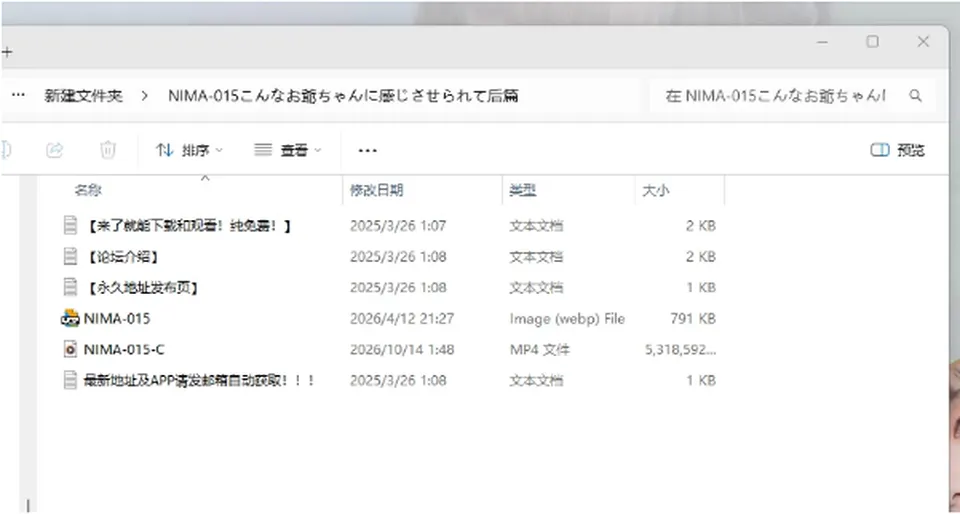Open the 查看 view menu
Screen dimensions: 960x514
(x=288, y=150)
